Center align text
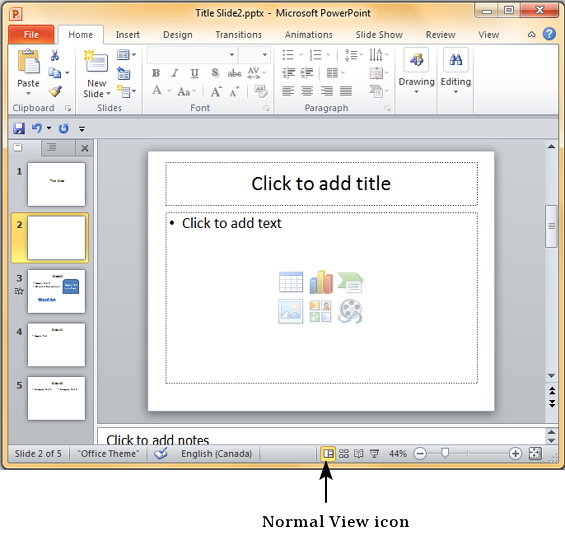The height and width of the screenshot is (543, 565). click(307, 91)
